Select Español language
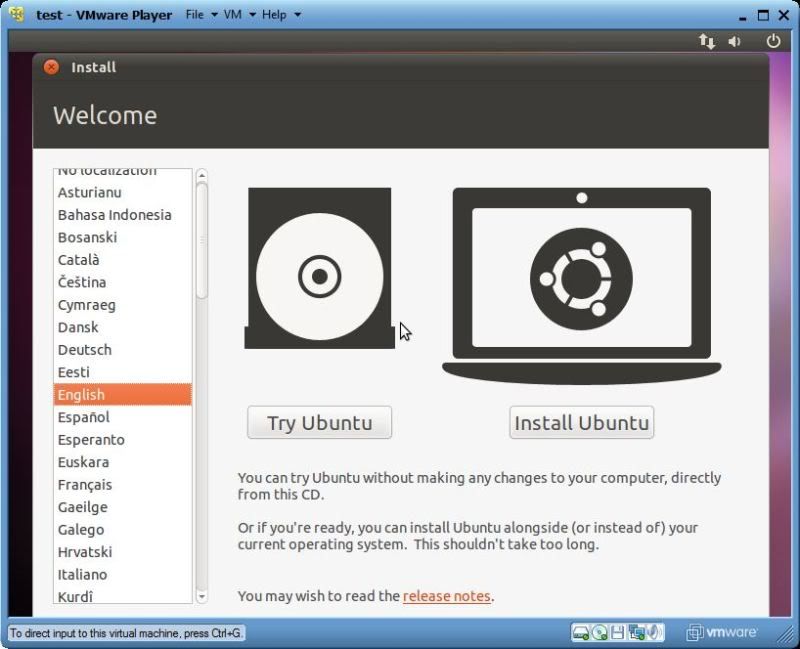The height and width of the screenshot is (649, 800). pos(122,417)
